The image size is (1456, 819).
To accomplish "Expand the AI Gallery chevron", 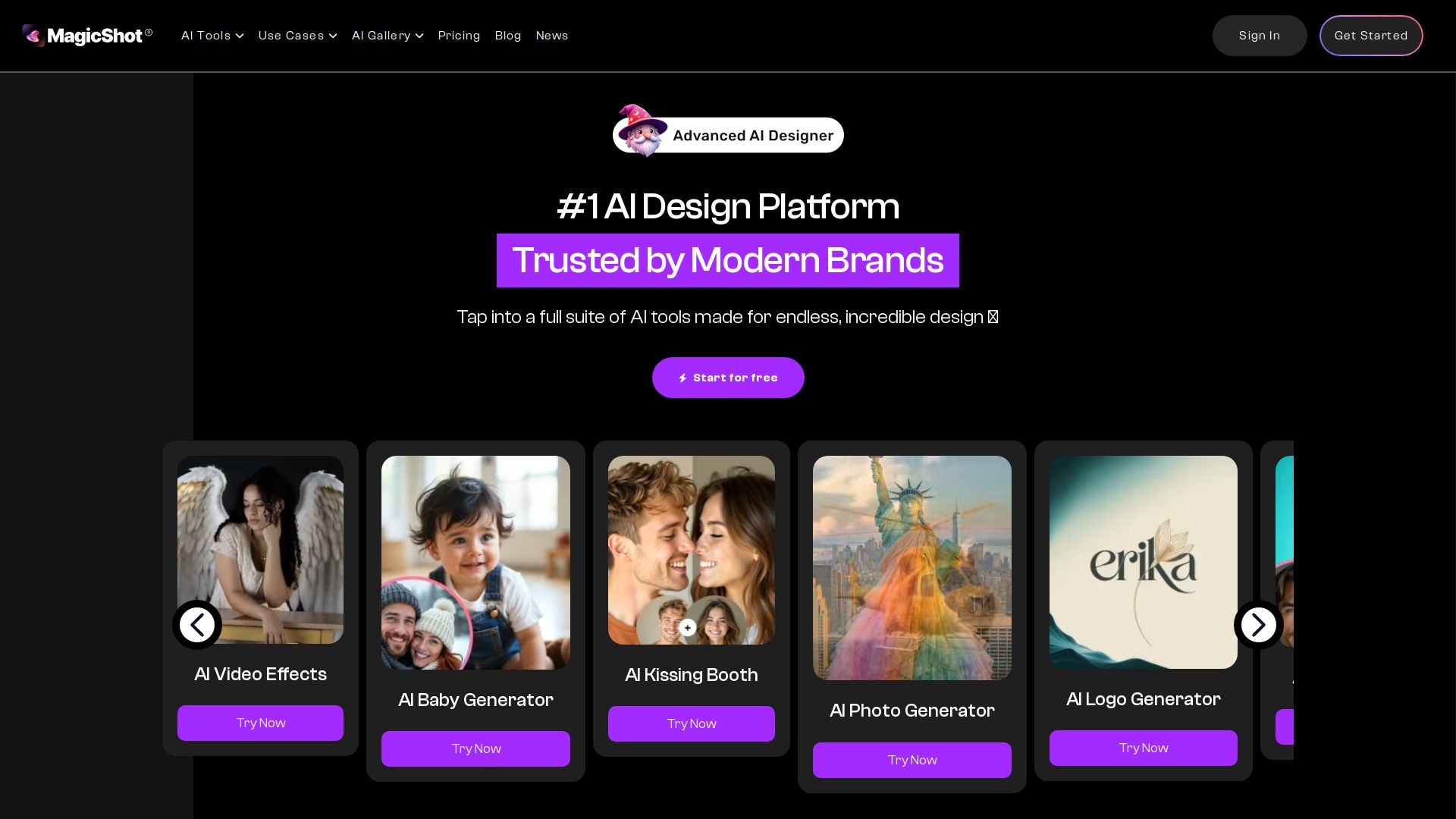I will pos(419,36).
